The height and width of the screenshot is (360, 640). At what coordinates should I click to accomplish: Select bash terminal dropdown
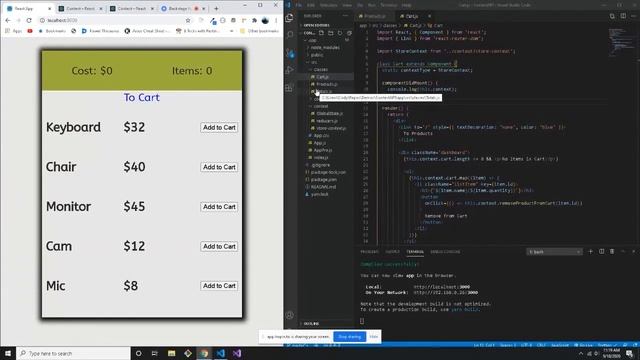tap(554, 252)
